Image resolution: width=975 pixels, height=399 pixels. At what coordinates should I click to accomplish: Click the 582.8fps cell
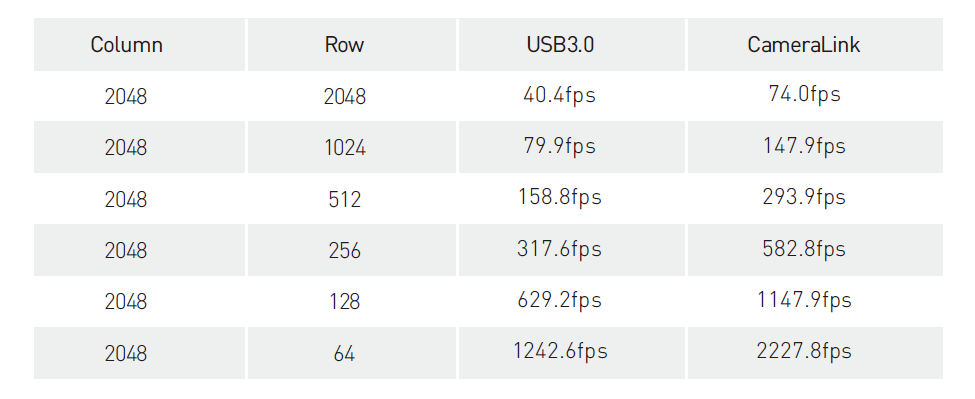click(815, 250)
